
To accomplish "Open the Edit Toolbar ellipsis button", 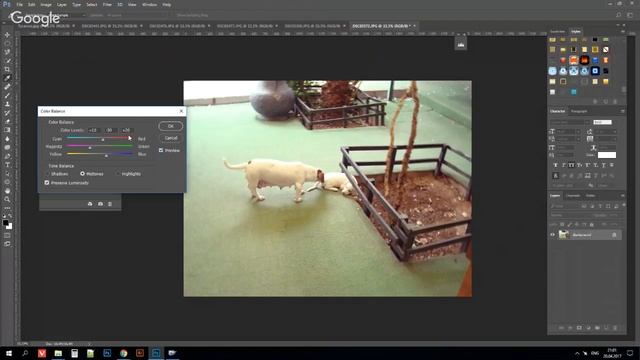I will pyautogui.click(x=7, y=208).
